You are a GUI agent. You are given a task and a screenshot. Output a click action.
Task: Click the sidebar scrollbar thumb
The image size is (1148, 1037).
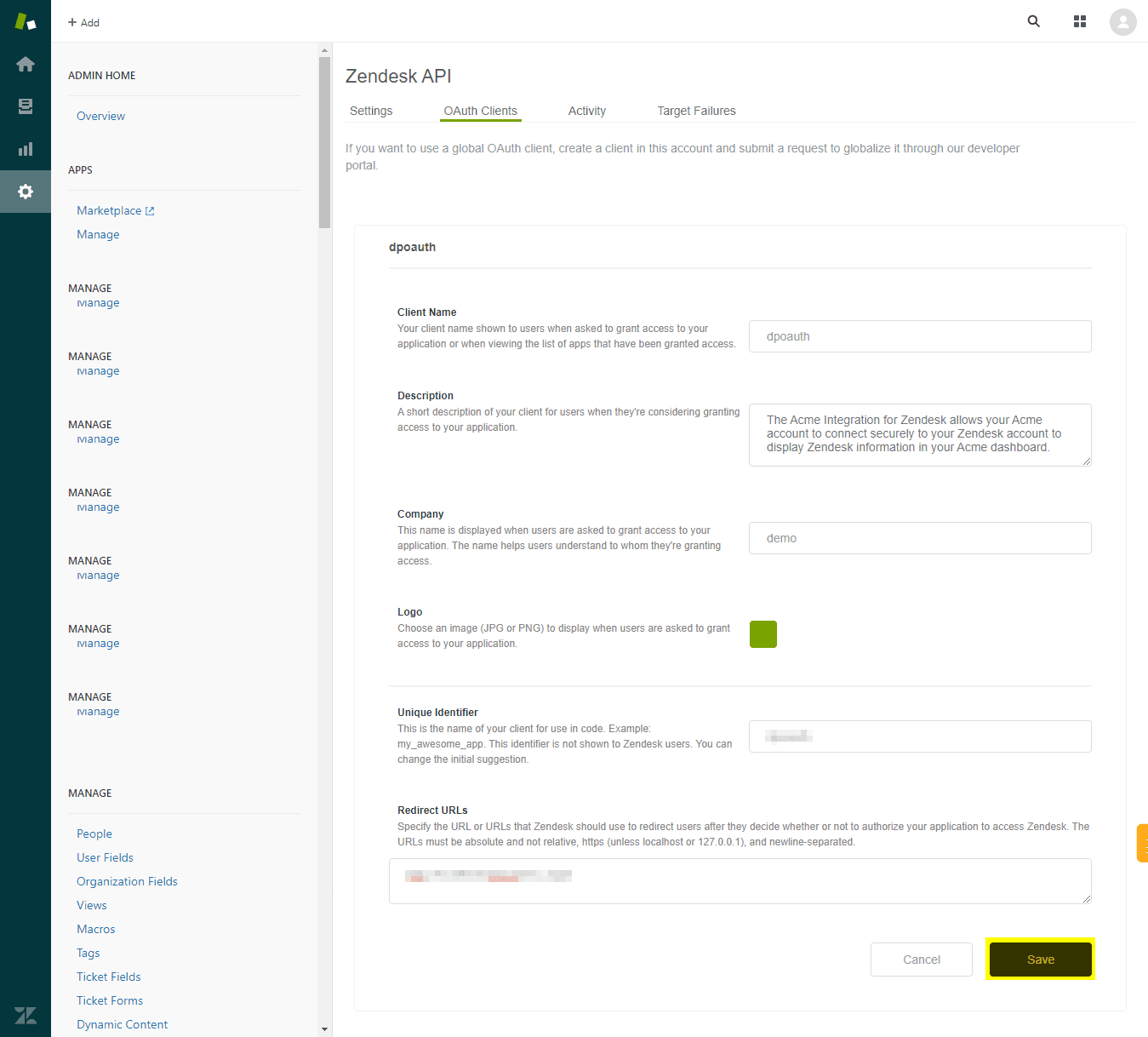click(x=324, y=142)
